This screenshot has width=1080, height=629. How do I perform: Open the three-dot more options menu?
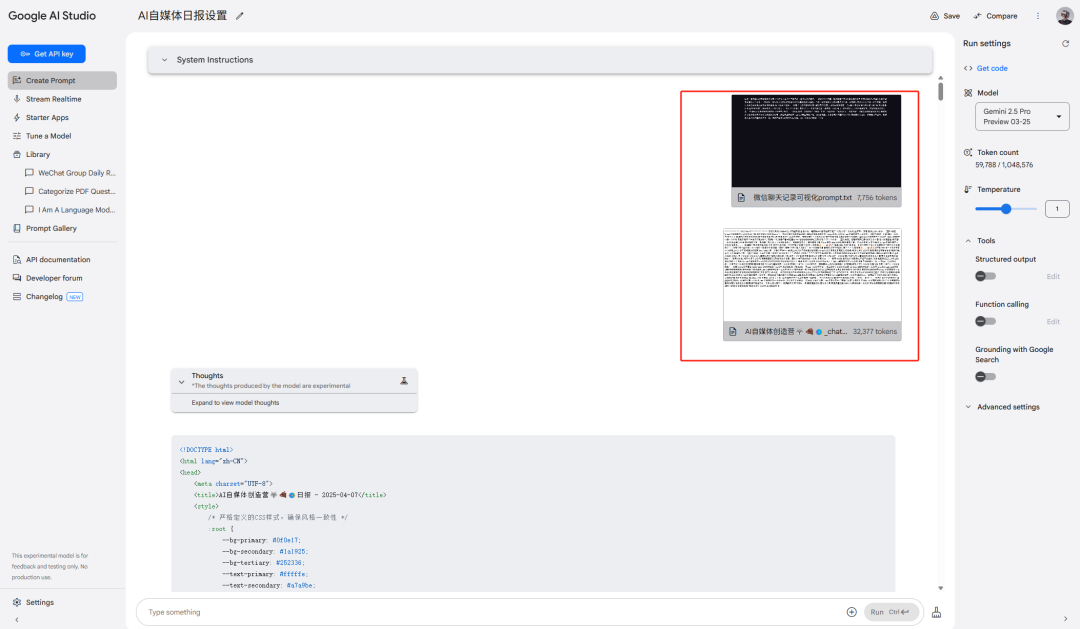pyautogui.click(x=1038, y=16)
